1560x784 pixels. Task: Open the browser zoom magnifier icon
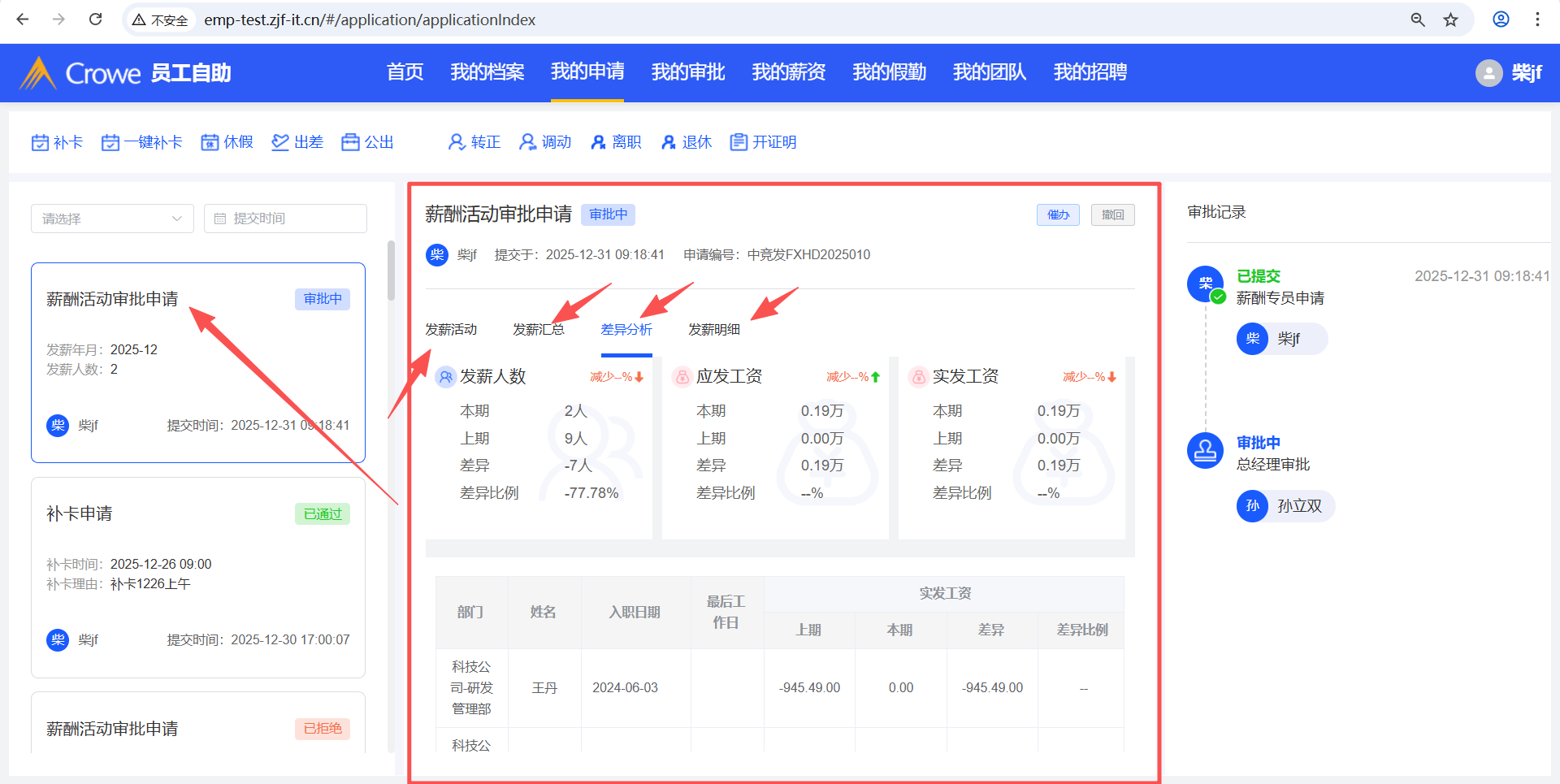click(1418, 19)
